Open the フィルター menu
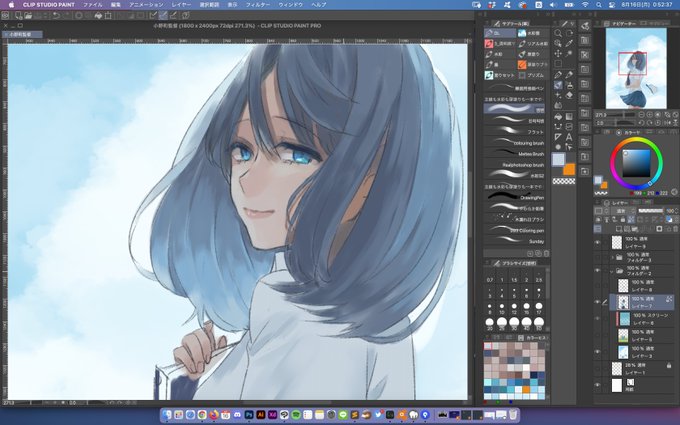 pyautogui.click(x=258, y=5)
